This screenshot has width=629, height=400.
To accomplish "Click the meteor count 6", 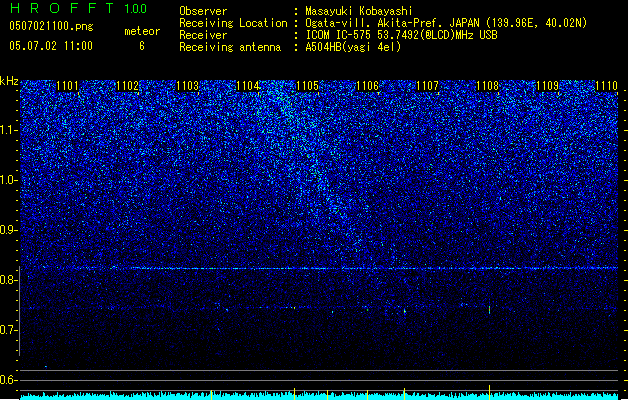I will point(142,46).
